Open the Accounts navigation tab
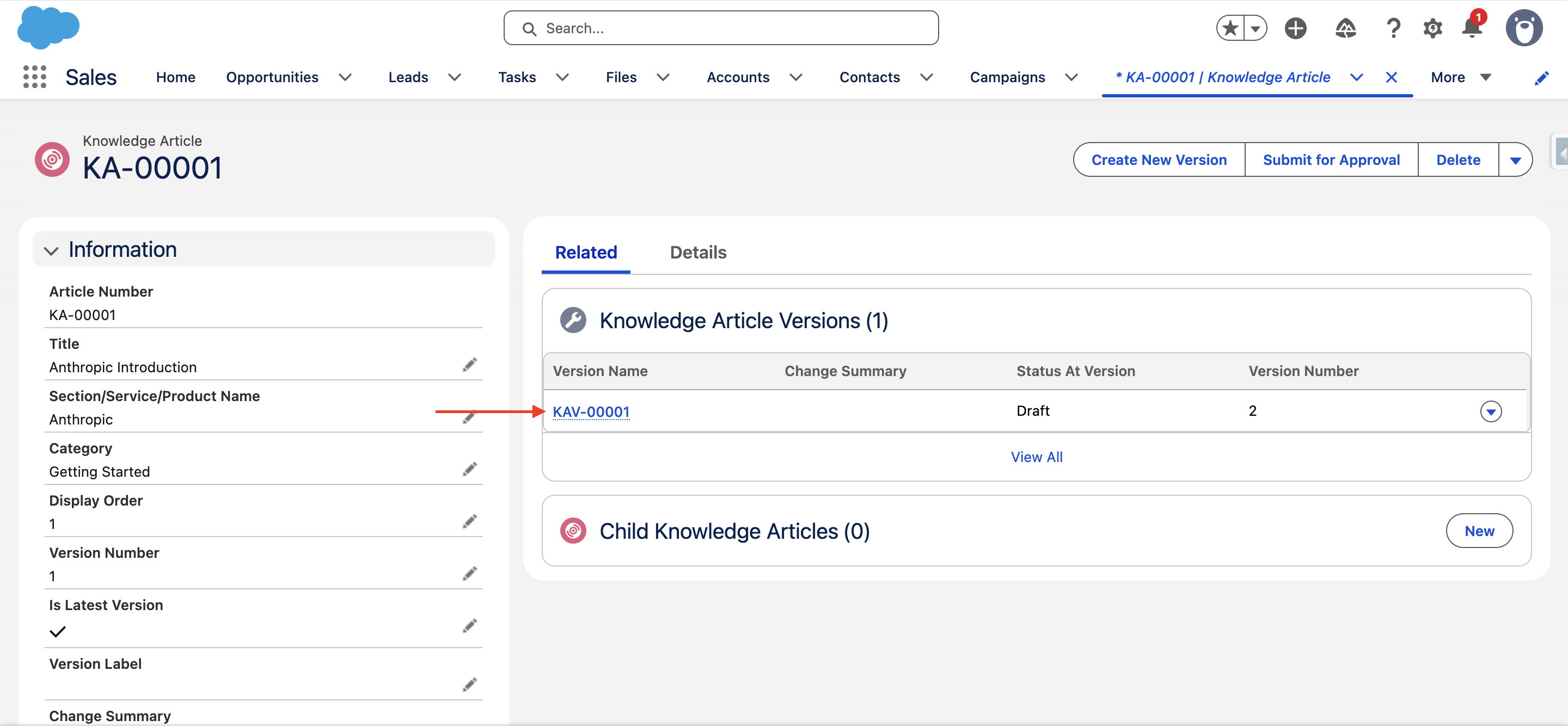 (x=738, y=77)
